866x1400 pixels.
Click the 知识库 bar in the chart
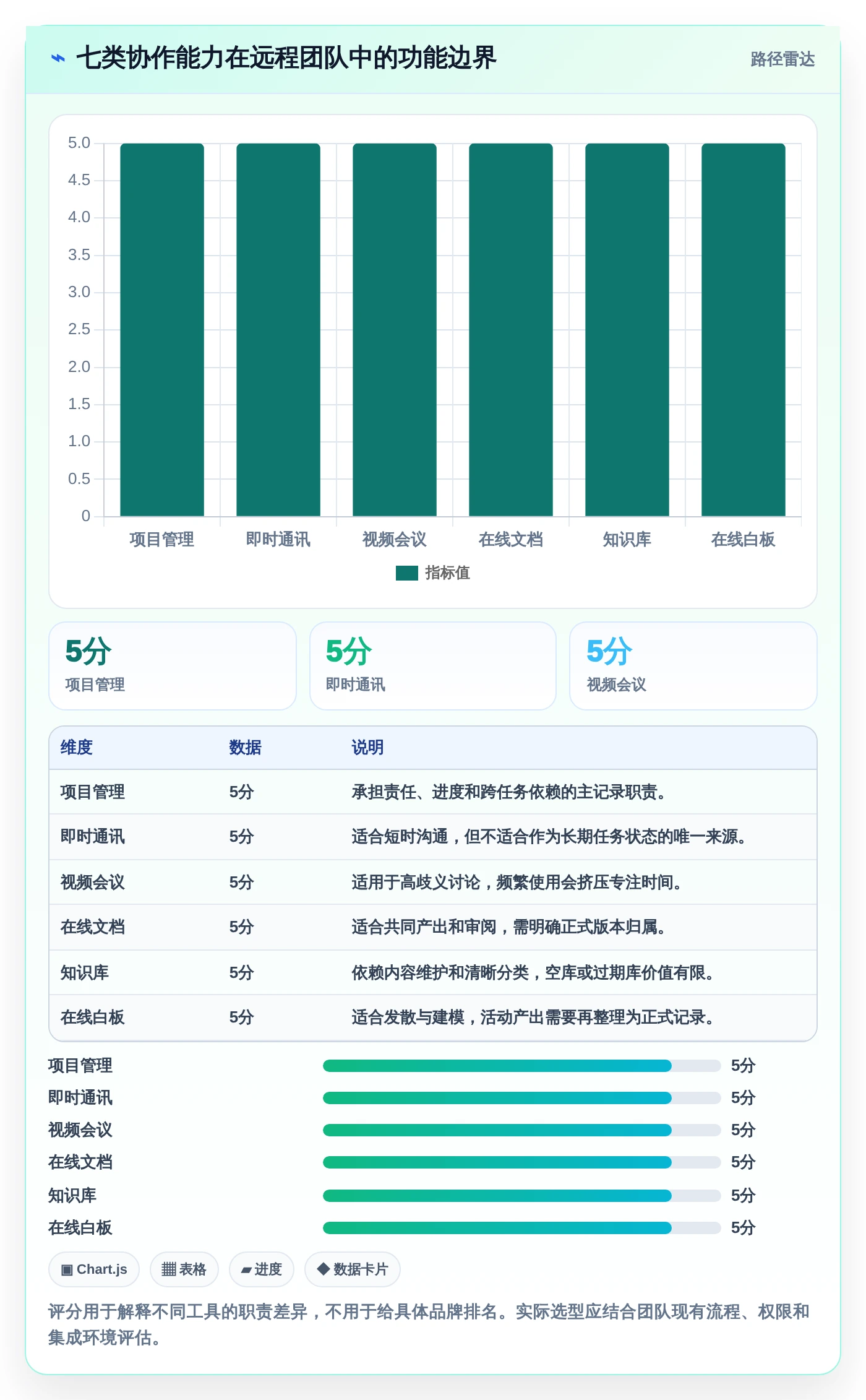pos(627,330)
